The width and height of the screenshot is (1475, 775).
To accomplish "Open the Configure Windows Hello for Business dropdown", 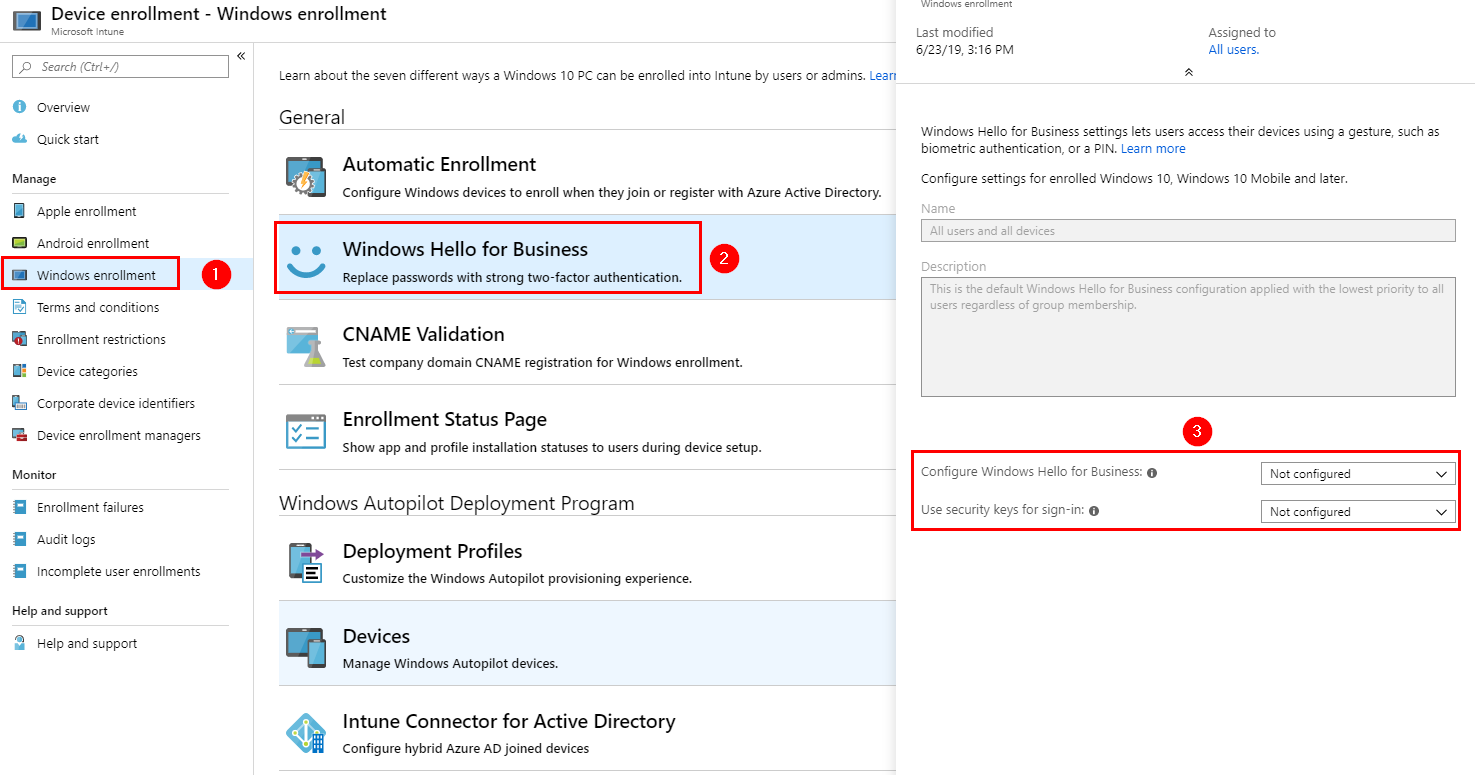I will pyautogui.click(x=1356, y=473).
